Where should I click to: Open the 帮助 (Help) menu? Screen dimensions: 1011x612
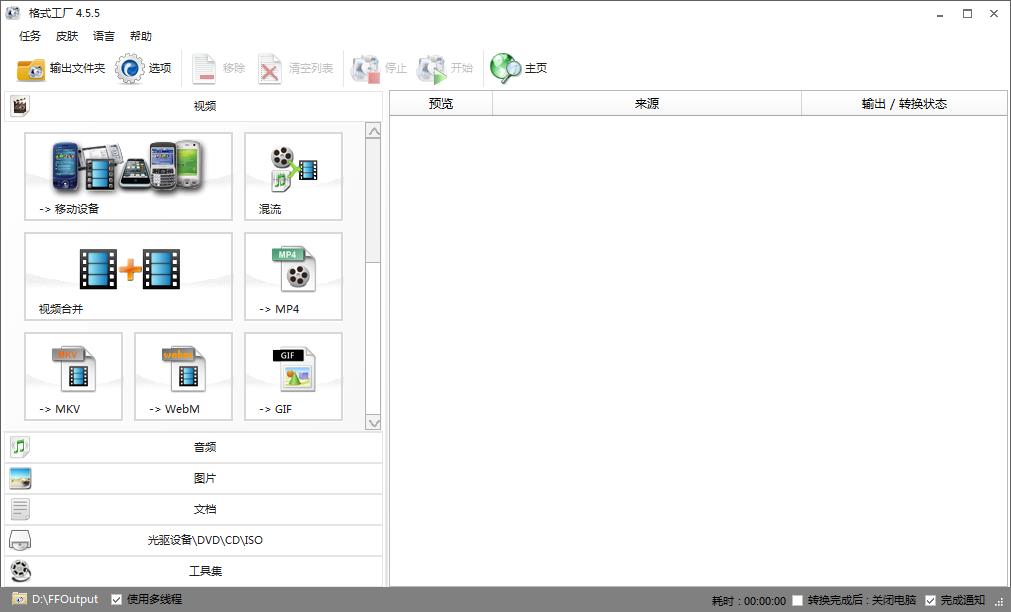click(140, 36)
